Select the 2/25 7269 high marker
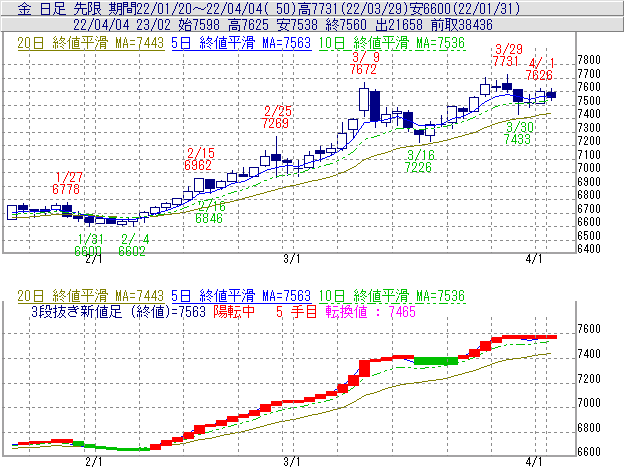 (277, 117)
